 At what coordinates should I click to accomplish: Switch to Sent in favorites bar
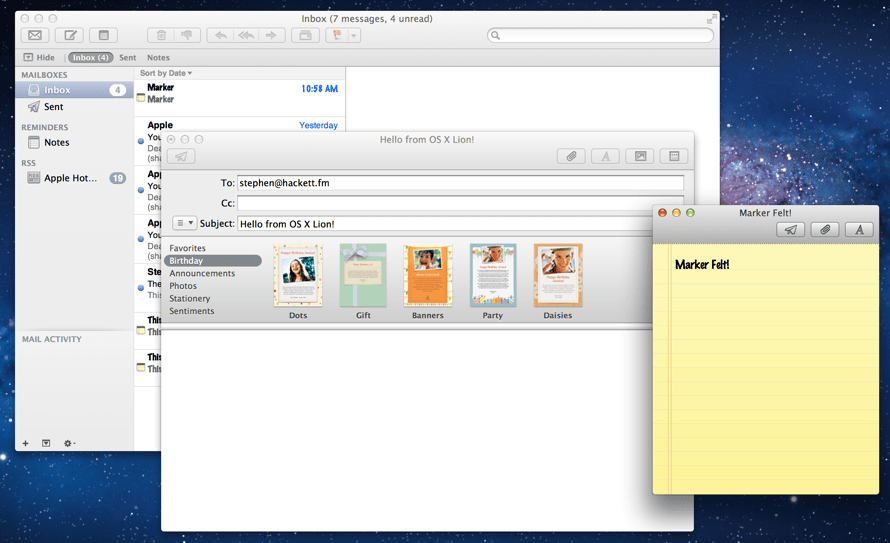[128, 57]
